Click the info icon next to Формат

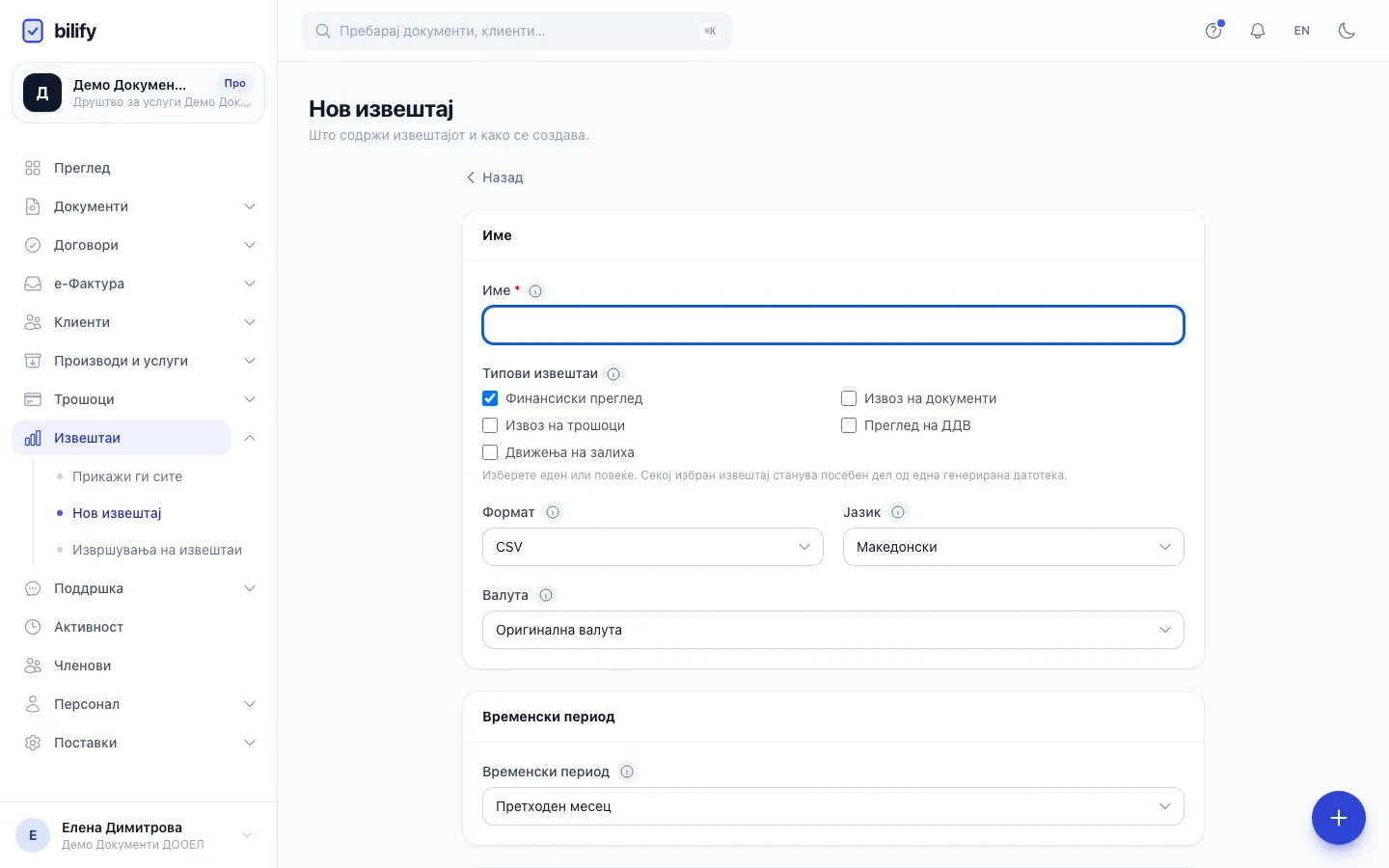553,512
